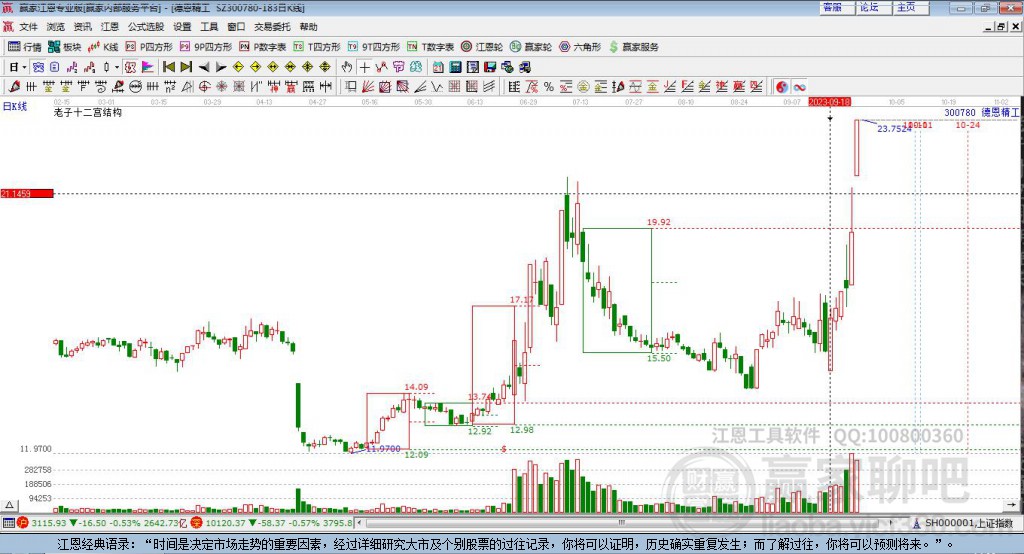Open the 窗口 menu
Viewport: 1024px width, 554px height.
(236, 27)
